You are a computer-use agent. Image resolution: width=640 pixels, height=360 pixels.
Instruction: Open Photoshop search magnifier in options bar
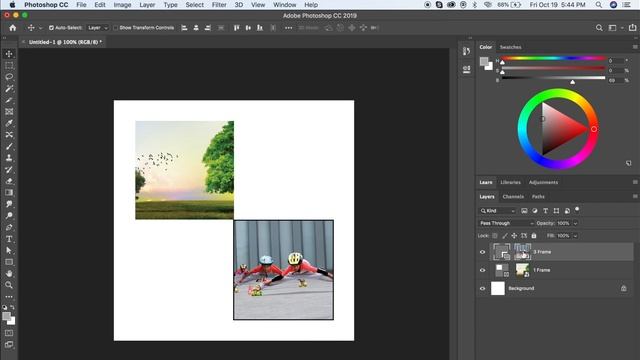(x=599, y=28)
